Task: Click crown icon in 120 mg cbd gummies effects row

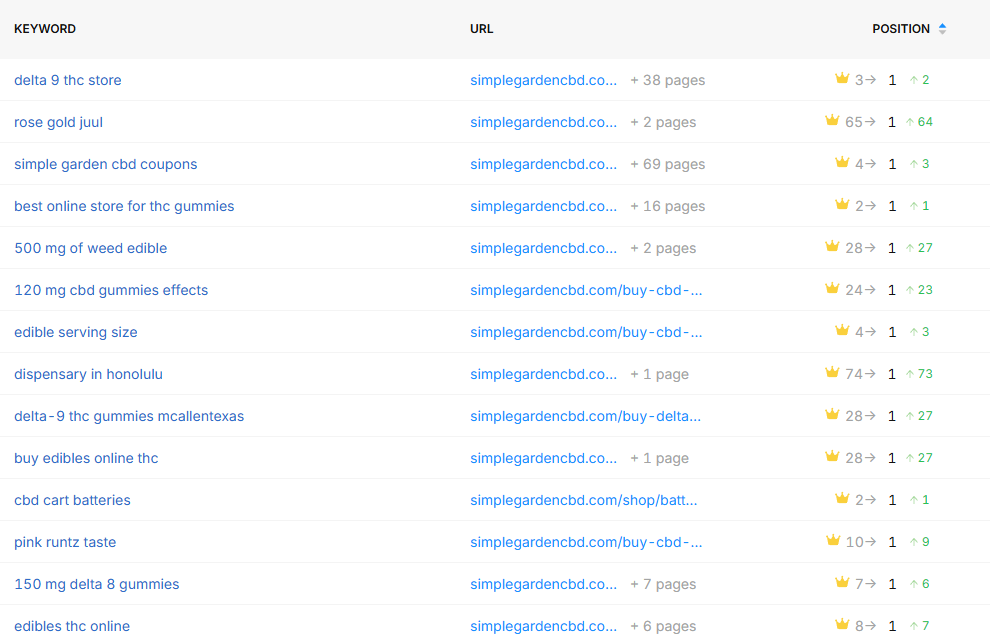Action: coord(832,289)
